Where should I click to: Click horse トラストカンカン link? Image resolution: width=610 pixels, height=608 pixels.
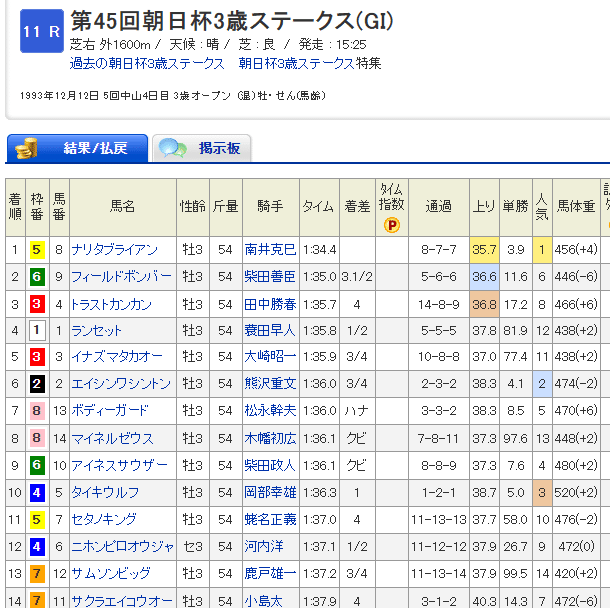coord(111,303)
